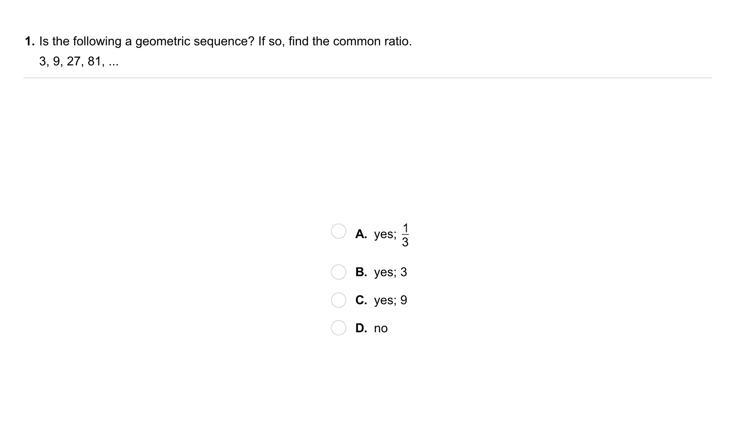Screen dimensions: 748x425
Task: Click the "no" answer text
Action: (x=381, y=328)
